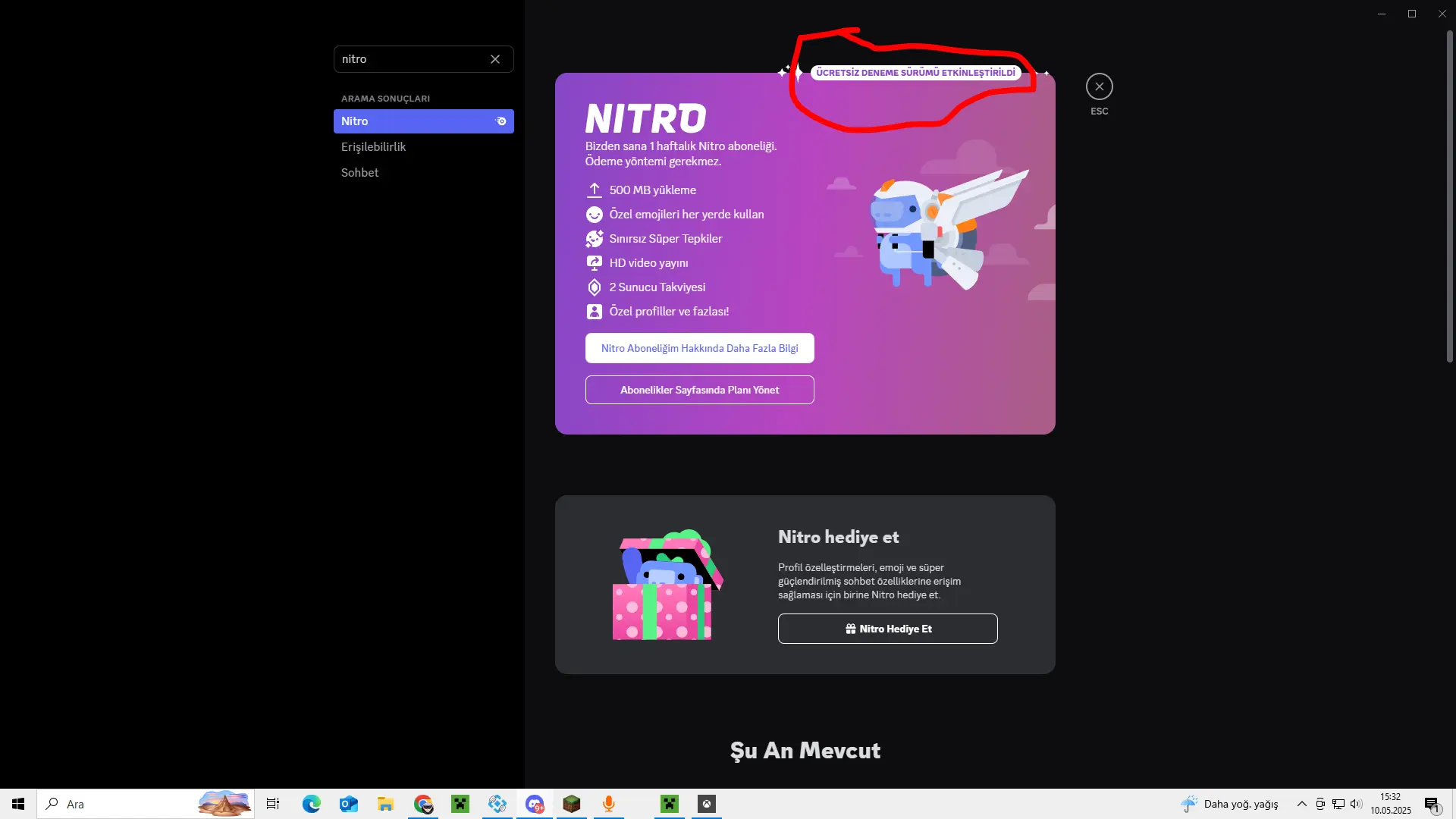Open the orange microphone taskbar app

click(609, 804)
